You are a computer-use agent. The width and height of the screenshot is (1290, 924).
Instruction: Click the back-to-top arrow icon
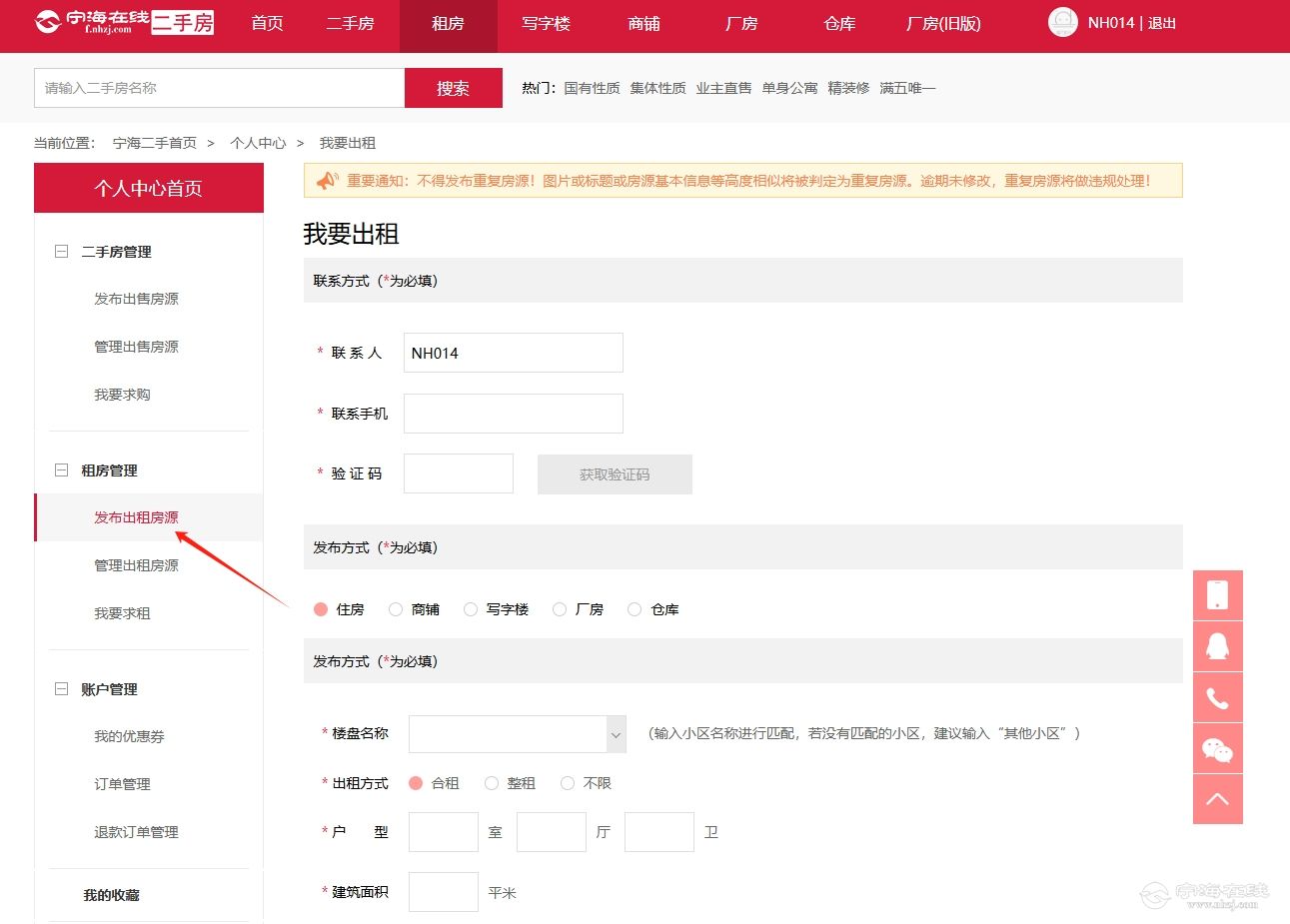tap(1217, 799)
